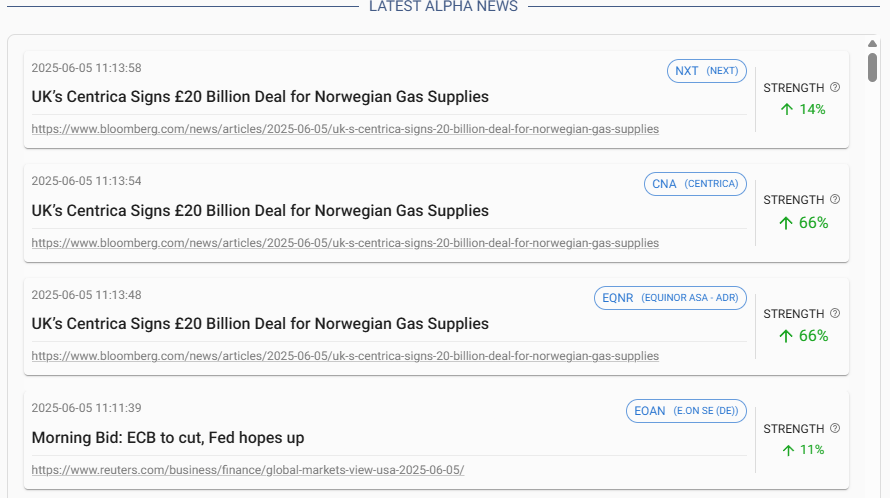
Task: Open the EOAN (E.ON SE (DE)) ticker tag
Action: [x=686, y=411]
